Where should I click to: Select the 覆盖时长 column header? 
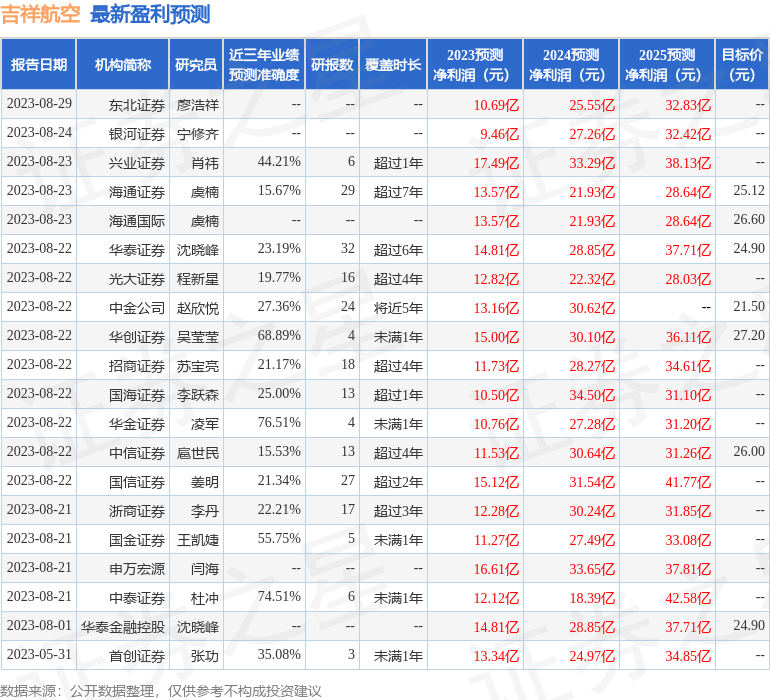(393, 64)
